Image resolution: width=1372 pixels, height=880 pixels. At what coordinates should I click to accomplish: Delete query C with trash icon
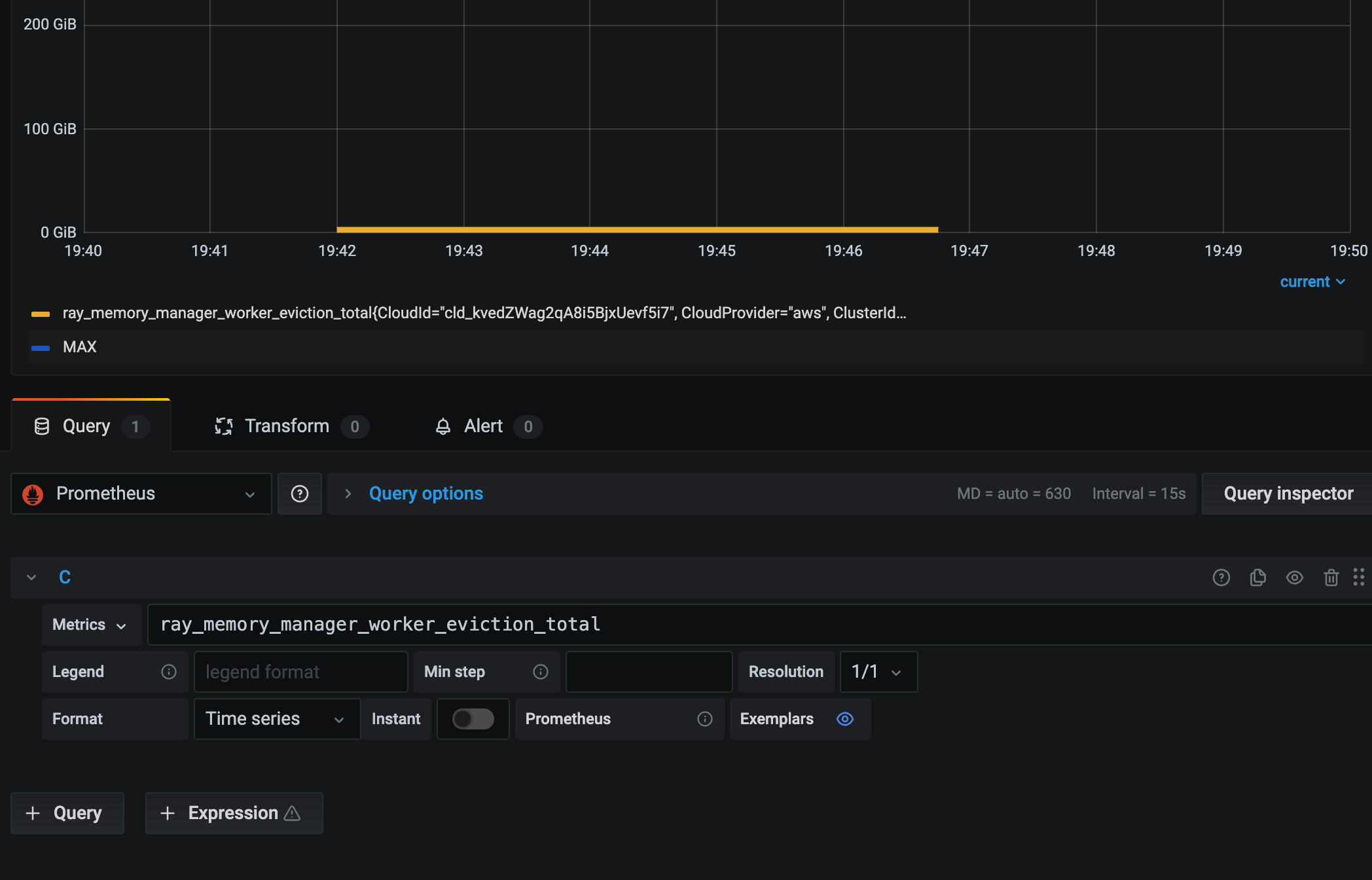(1331, 577)
